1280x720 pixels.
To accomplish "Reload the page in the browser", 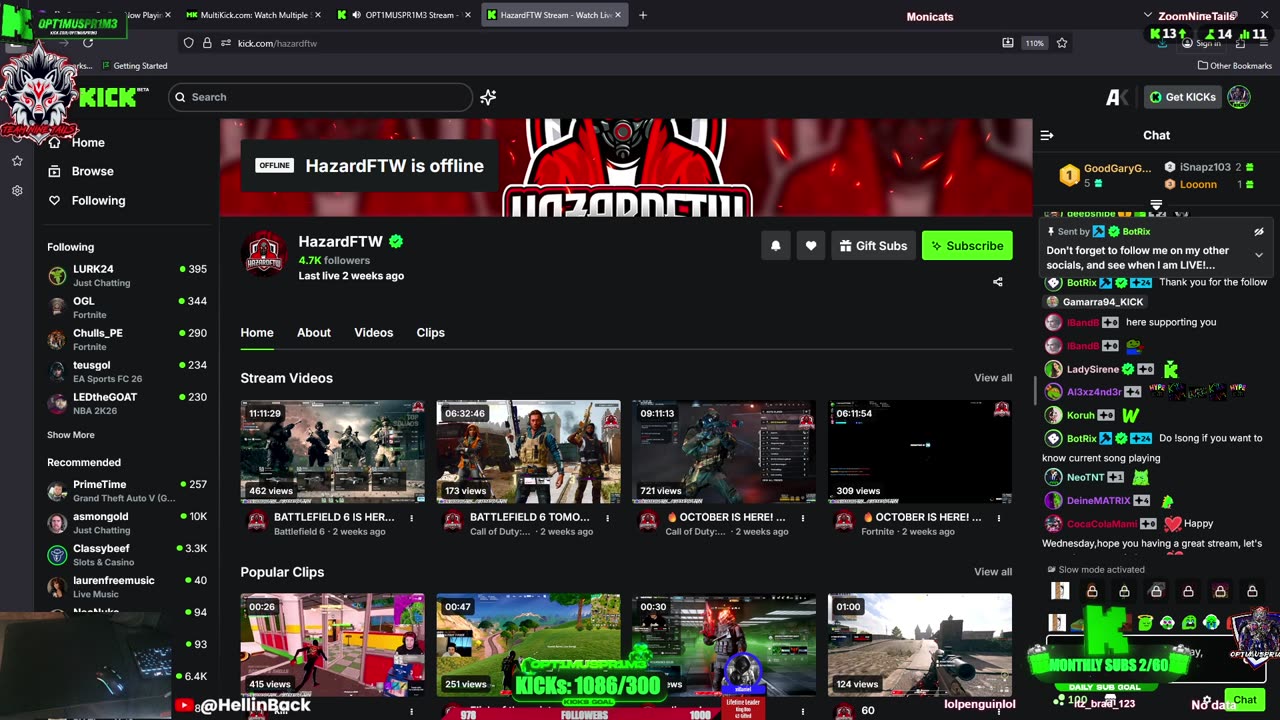I will [x=88, y=43].
